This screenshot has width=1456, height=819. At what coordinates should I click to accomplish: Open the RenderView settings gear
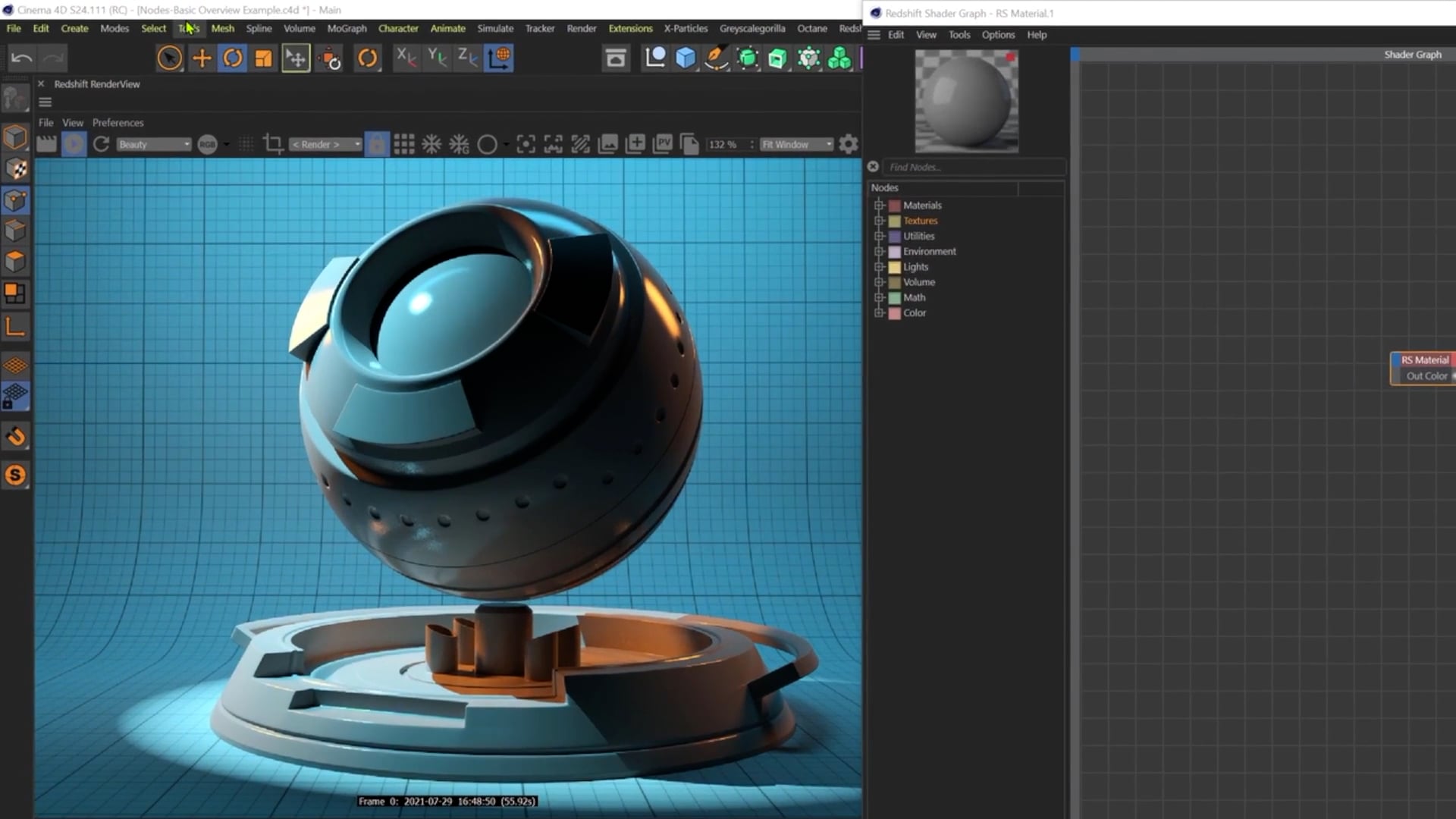[848, 144]
